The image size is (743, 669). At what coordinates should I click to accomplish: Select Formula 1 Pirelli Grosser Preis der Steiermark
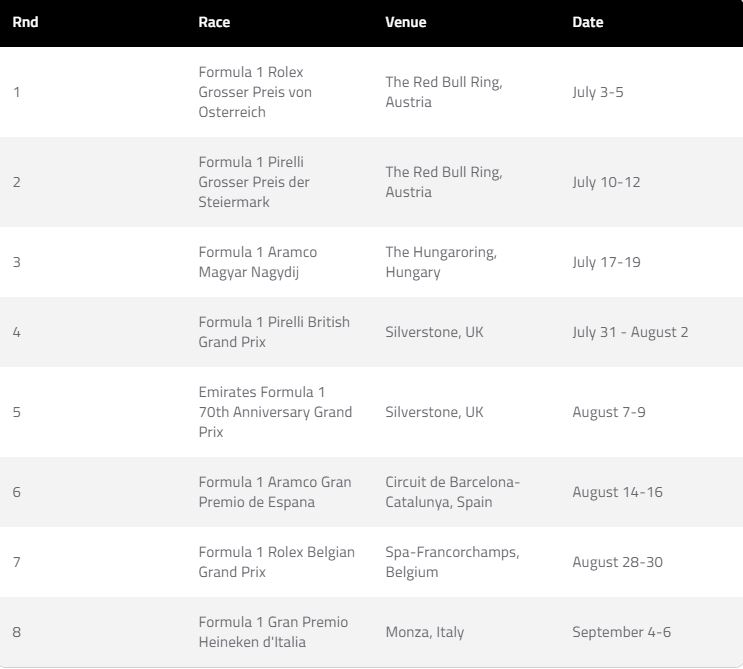[254, 182]
